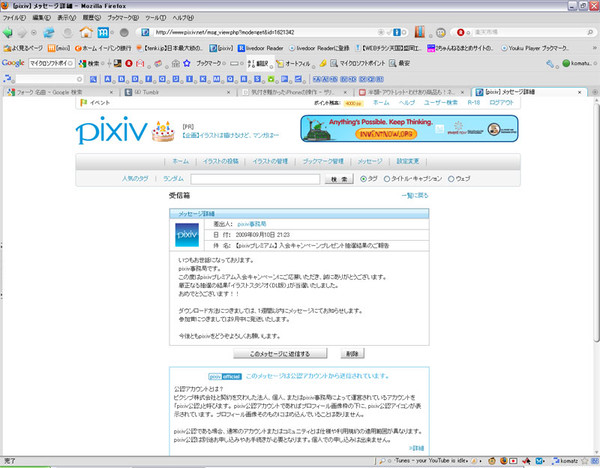Open the [pixiv] bookmark in bookmarks bar
Viewport: 600px width, 468px height.
click(x=221, y=48)
